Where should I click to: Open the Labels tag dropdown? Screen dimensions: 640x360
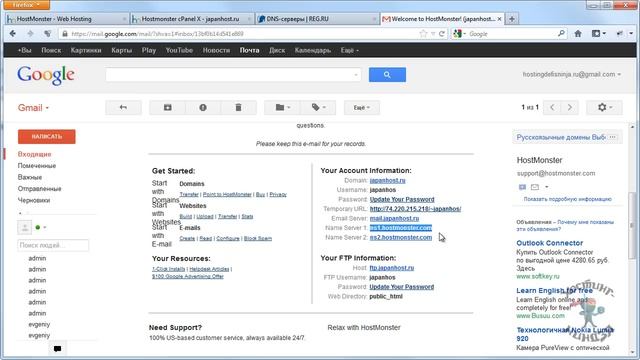coord(318,107)
